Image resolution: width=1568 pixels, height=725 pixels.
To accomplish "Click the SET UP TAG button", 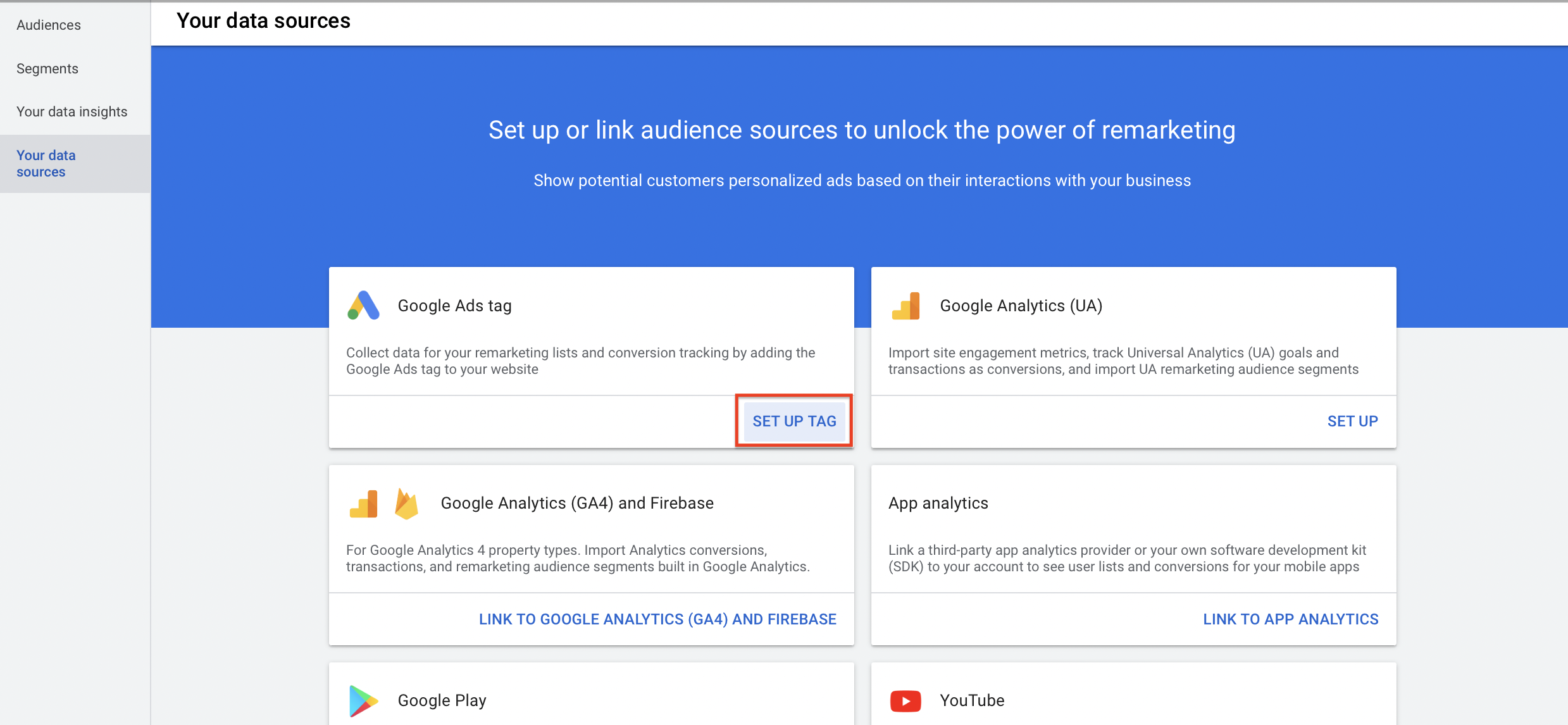I will 794,421.
